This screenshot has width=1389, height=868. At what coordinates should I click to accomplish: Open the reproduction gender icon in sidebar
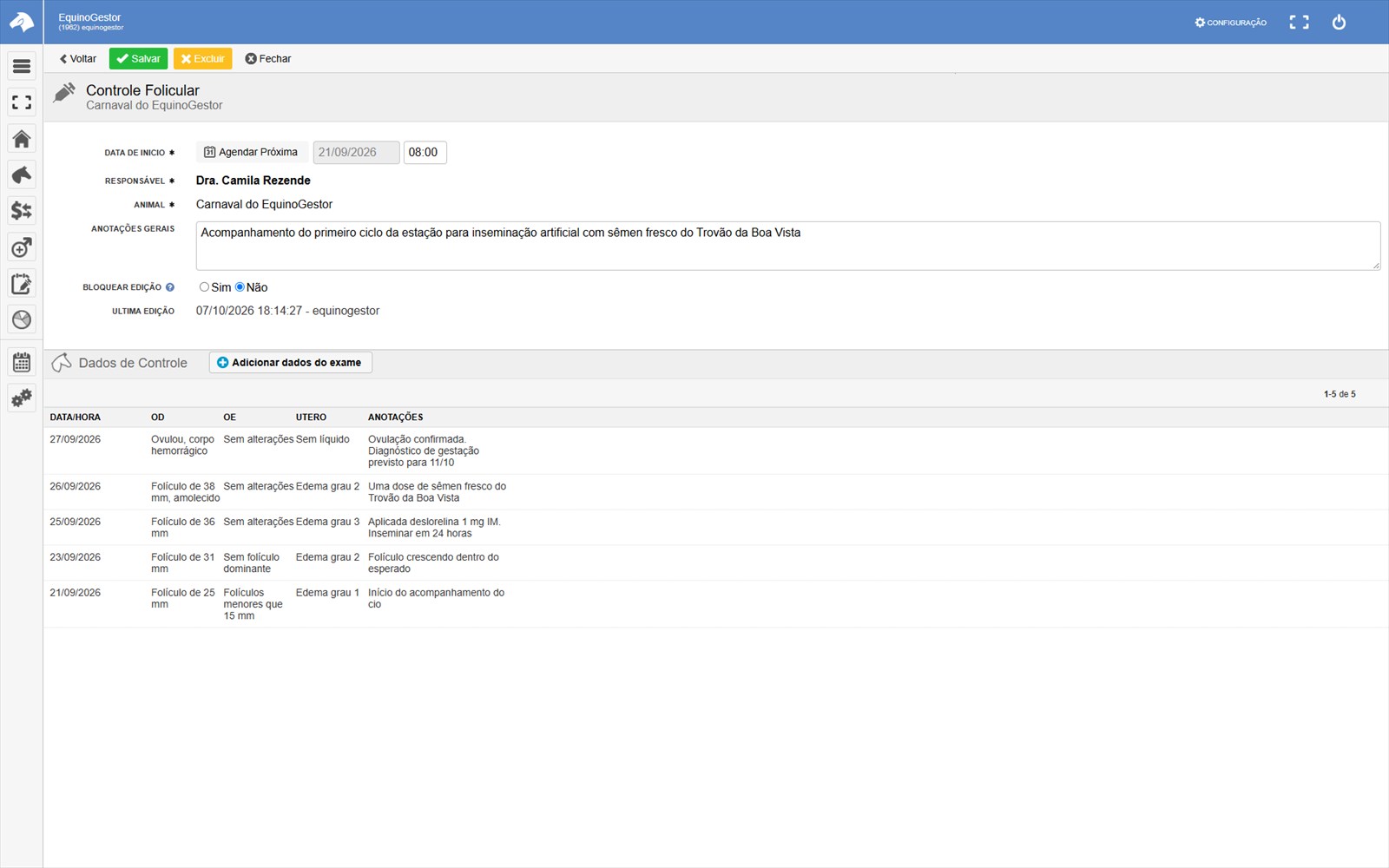[x=22, y=247]
